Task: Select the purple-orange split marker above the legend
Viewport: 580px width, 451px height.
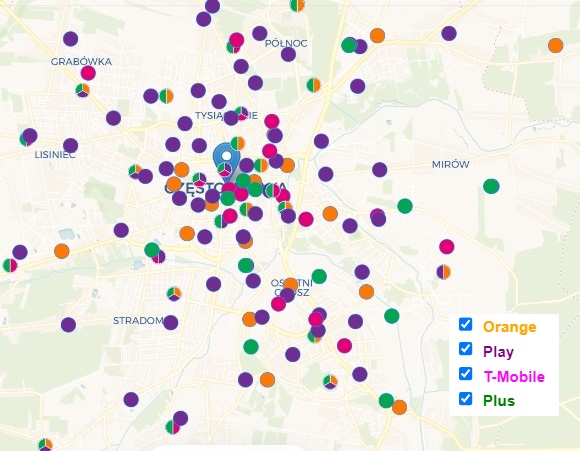Action: 443,272
